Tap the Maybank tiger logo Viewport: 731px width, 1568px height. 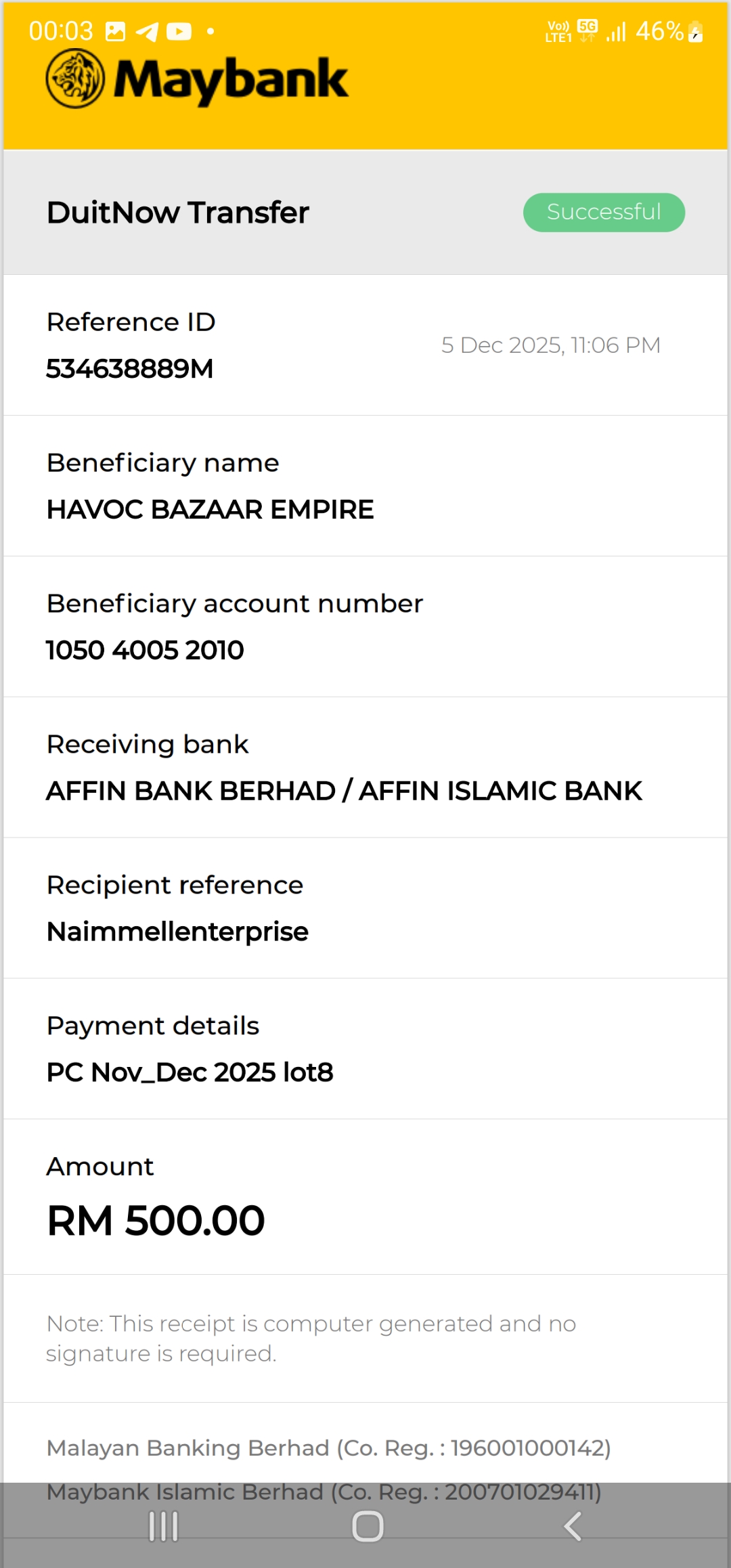click(75, 79)
